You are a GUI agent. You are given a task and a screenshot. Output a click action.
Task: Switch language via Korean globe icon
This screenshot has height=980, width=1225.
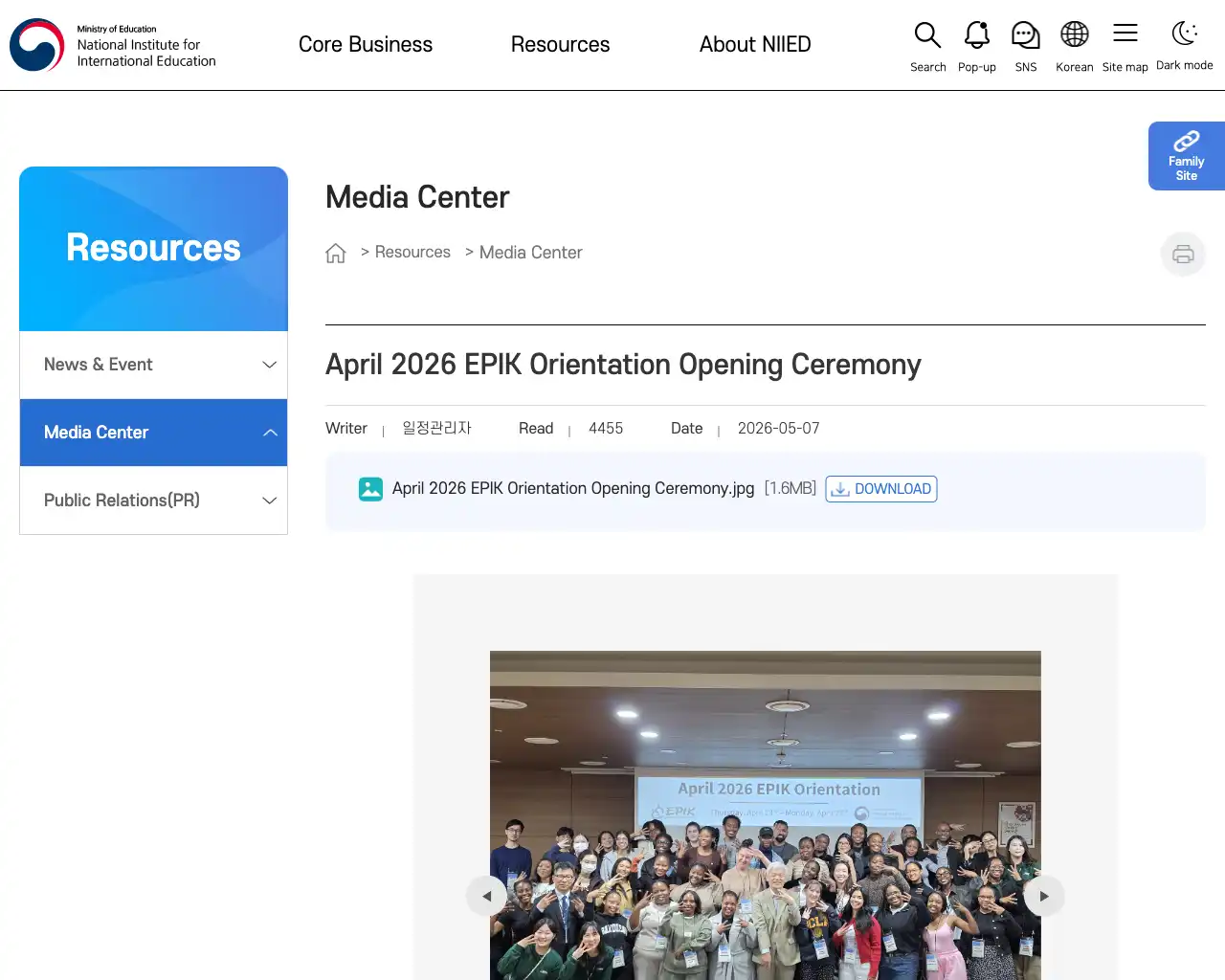tap(1074, 35)
